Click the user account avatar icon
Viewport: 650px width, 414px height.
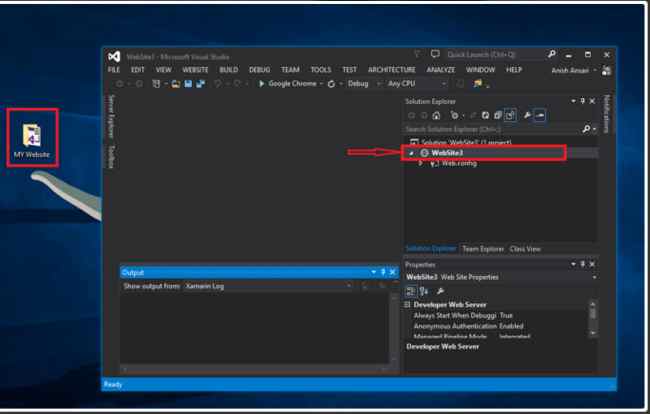pos(606,70)
